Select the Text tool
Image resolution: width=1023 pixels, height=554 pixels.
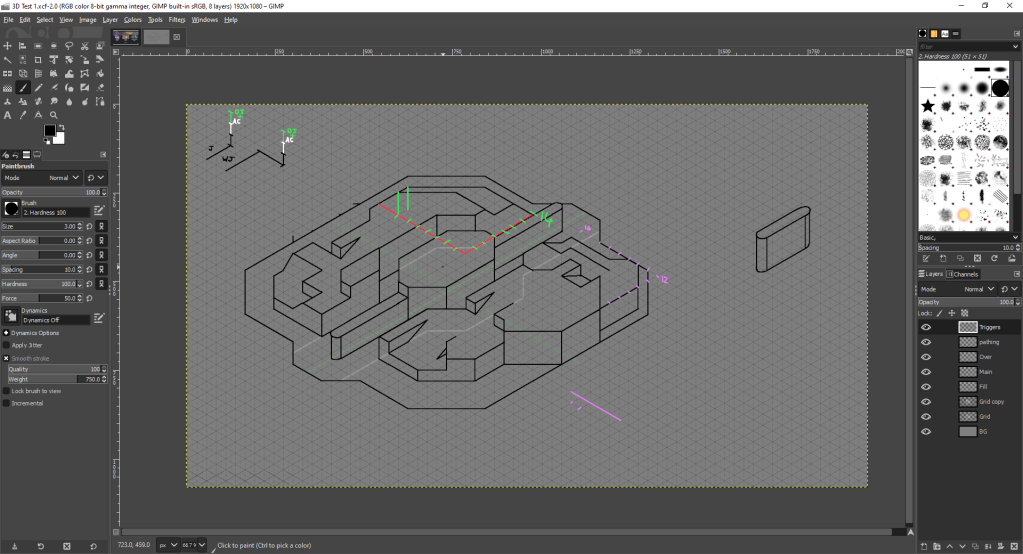click(7, 115)
